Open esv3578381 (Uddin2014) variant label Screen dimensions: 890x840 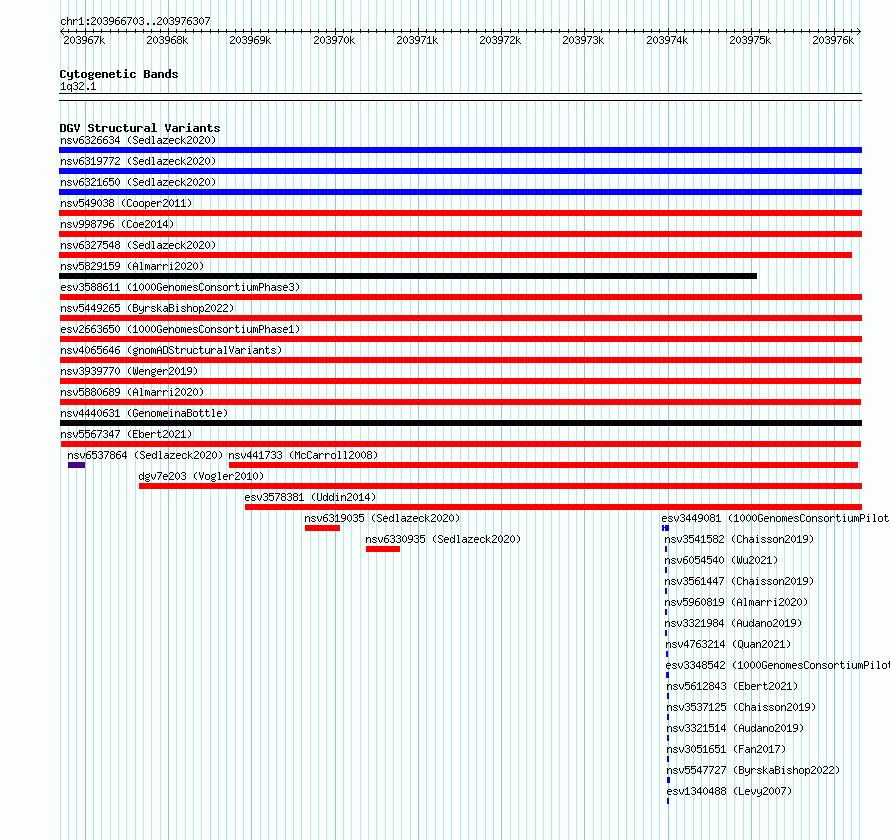(x=310, y=497)
